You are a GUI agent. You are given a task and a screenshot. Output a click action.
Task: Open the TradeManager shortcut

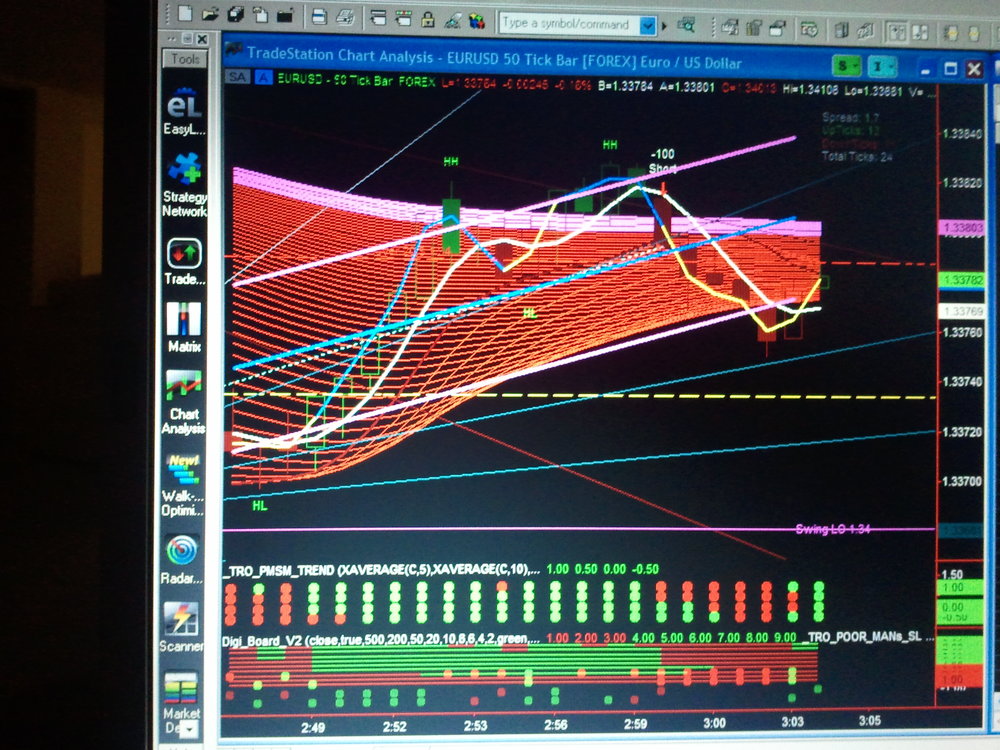pos(184,261)
